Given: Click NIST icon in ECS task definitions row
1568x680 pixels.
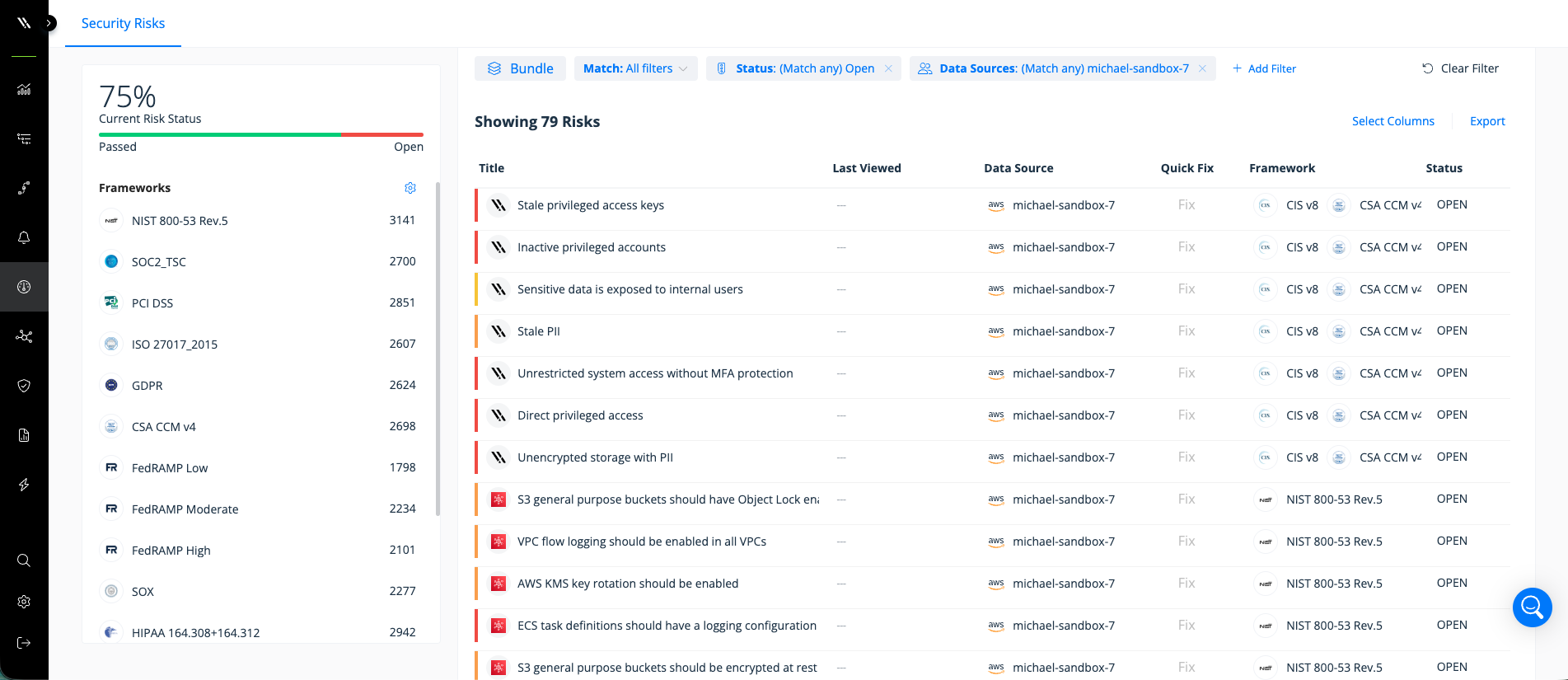Looking at the screenshot, I should tap(1265, 626).
